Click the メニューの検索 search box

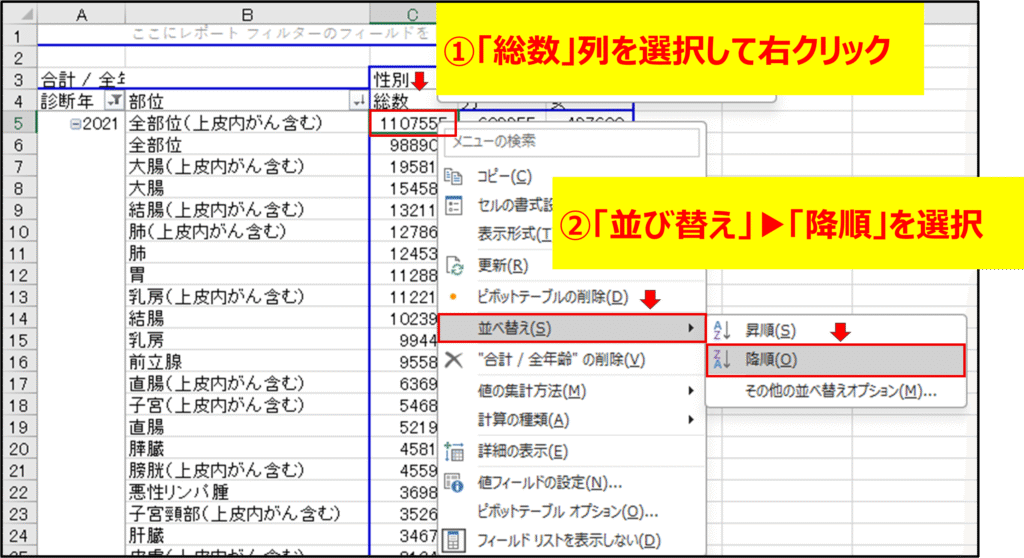pos(570,141)
